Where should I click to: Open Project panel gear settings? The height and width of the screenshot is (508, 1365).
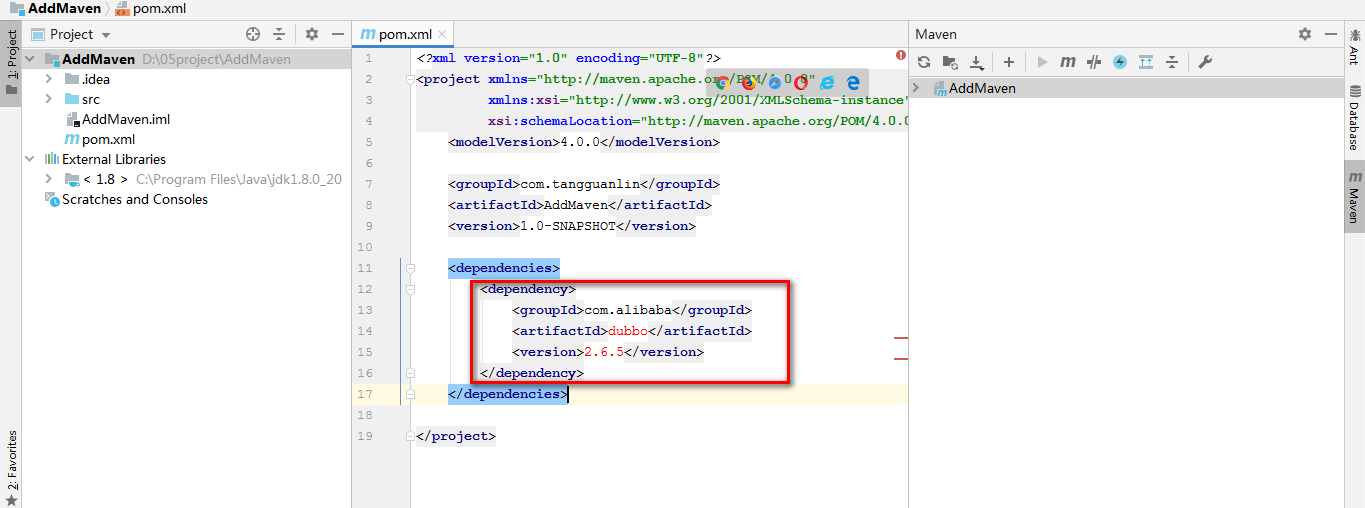click(312, 34)
